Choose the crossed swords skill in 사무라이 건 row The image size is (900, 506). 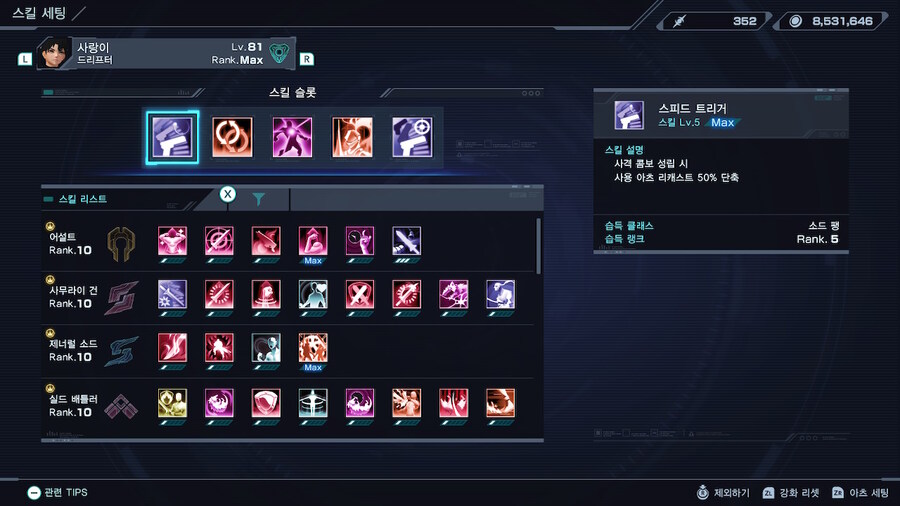coord(360,294)
